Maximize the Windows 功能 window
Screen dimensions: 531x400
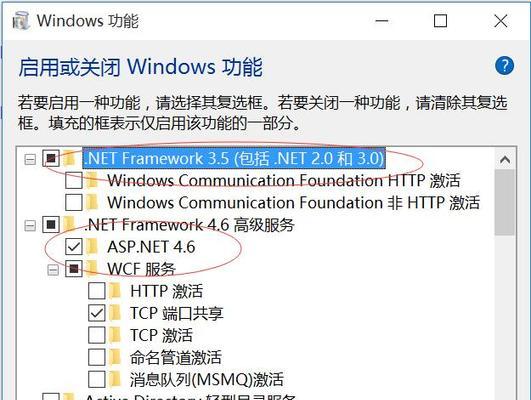[x=440, y=21]
